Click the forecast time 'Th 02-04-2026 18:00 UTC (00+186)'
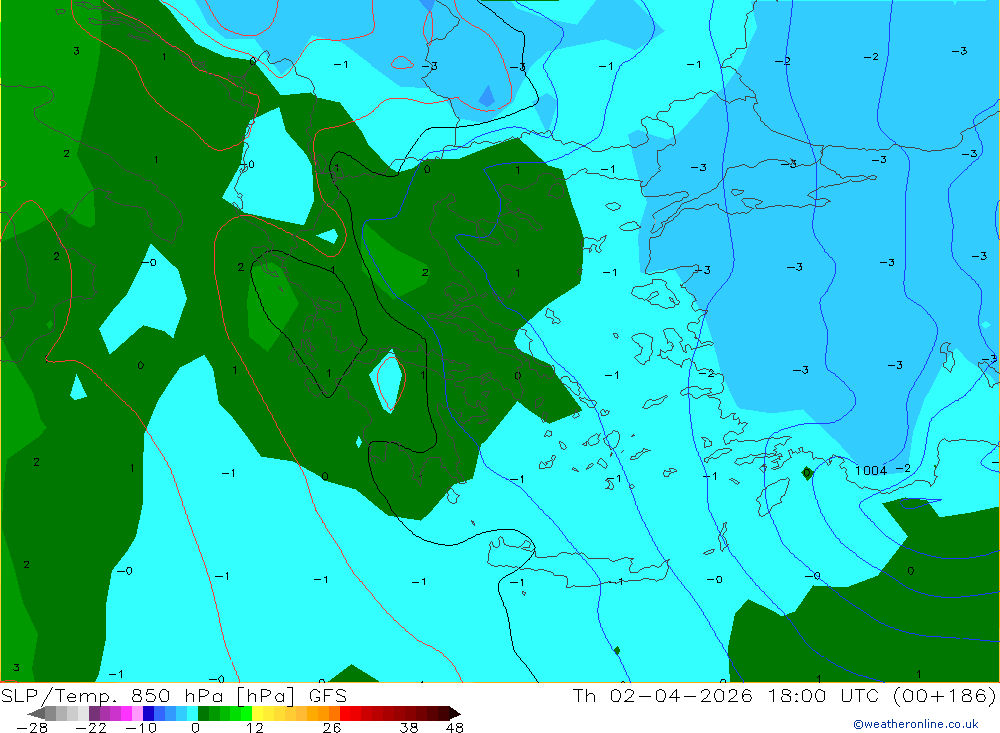Image resolution: width=1000 pixels, height=733 pixels. 784,695
